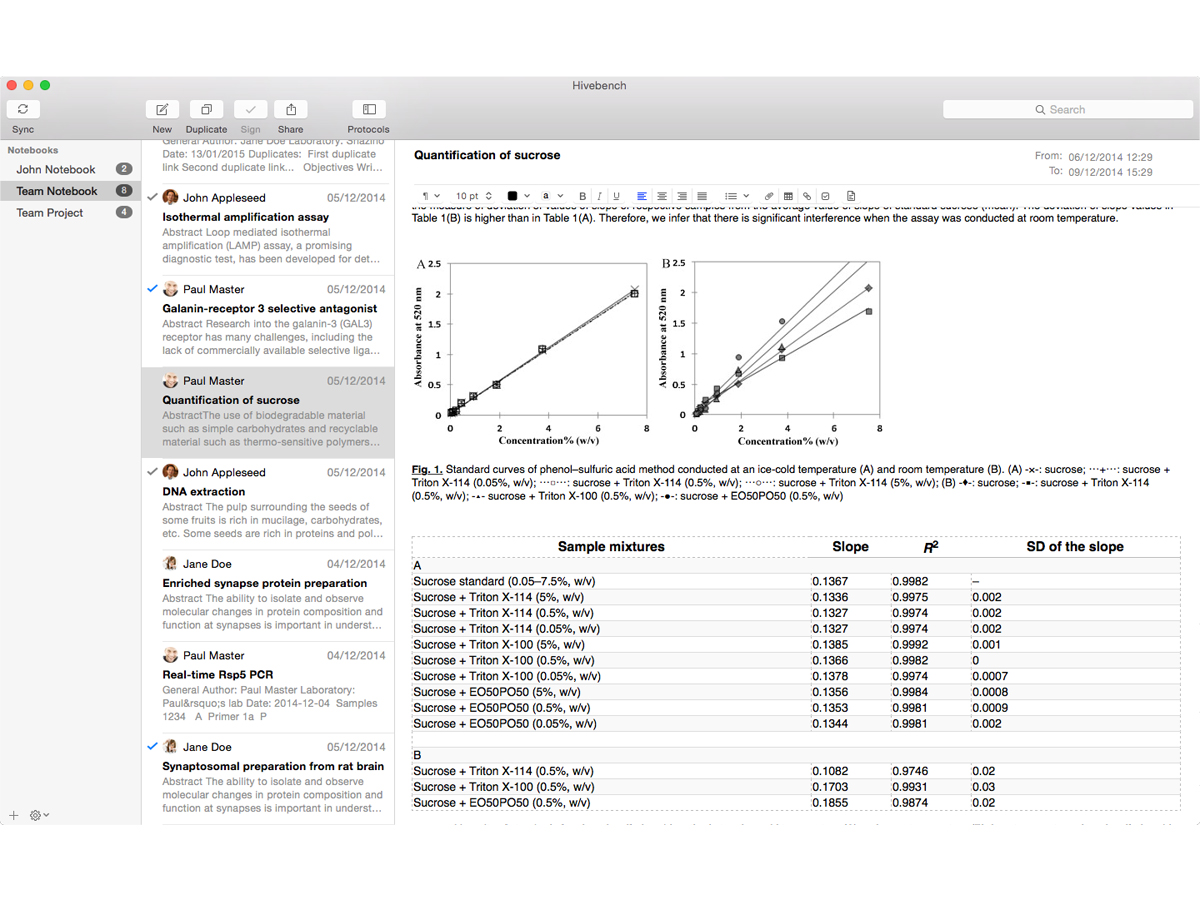Click the Sync icon in the toolbar

click(22, 109)
